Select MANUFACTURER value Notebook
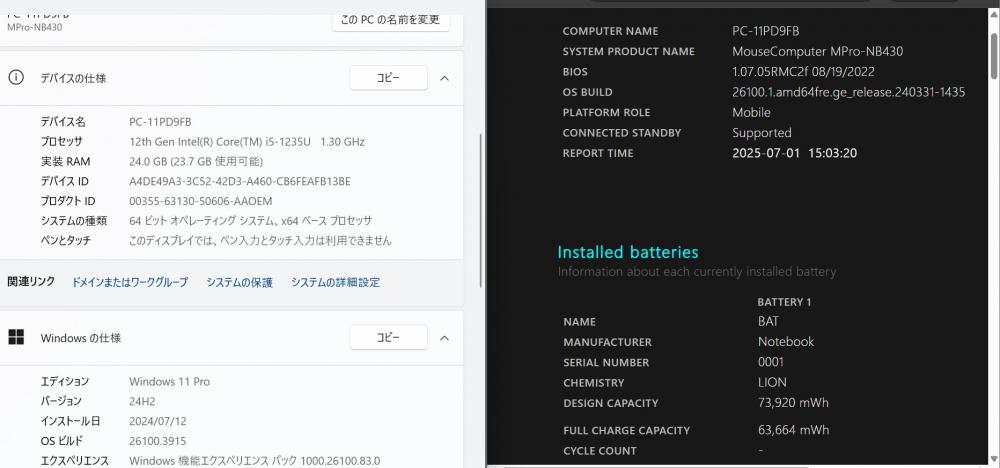Screen dimensions: 1000x468 (786, 342)
